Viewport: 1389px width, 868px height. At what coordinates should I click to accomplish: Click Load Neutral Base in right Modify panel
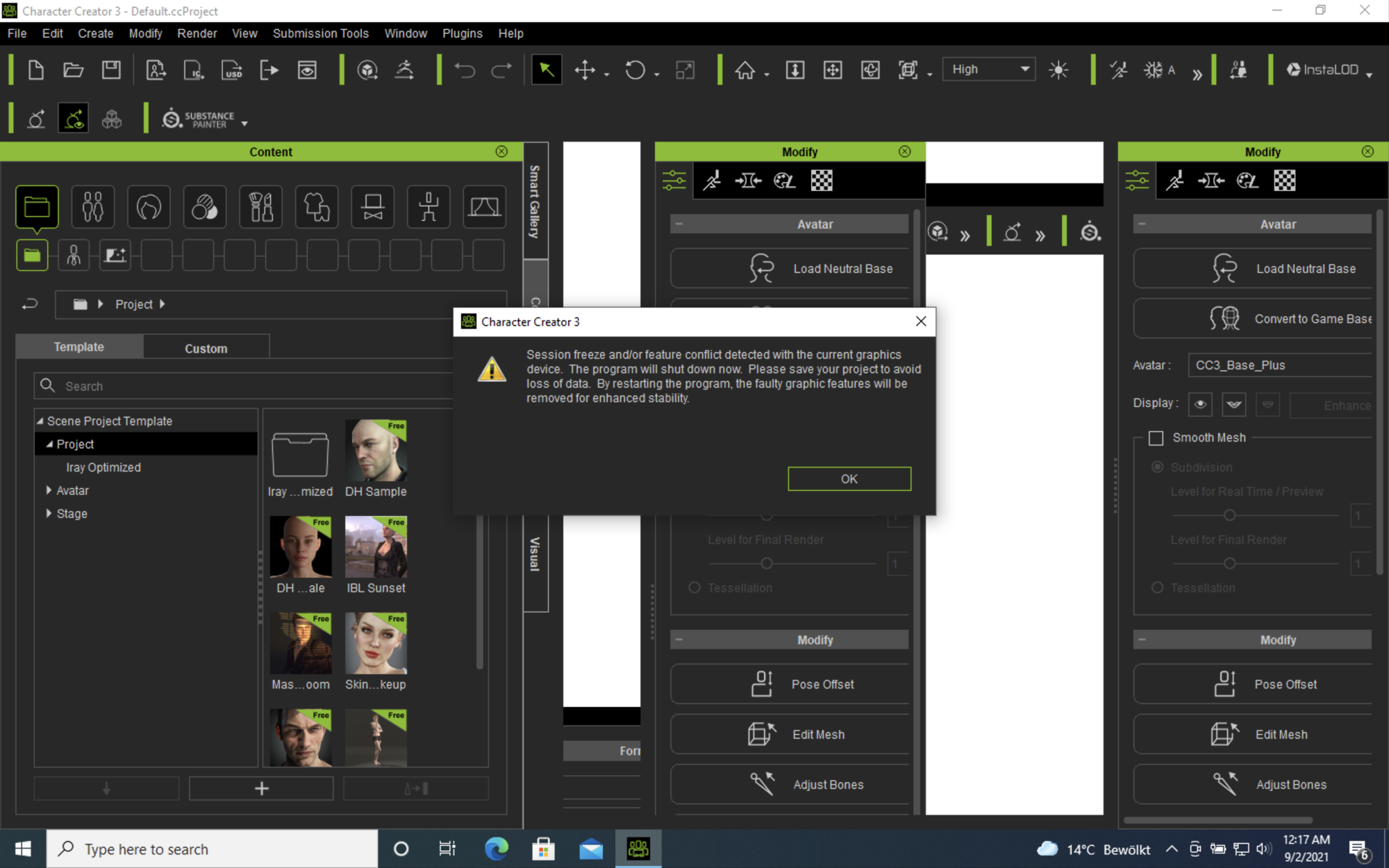coord(1252,269)
